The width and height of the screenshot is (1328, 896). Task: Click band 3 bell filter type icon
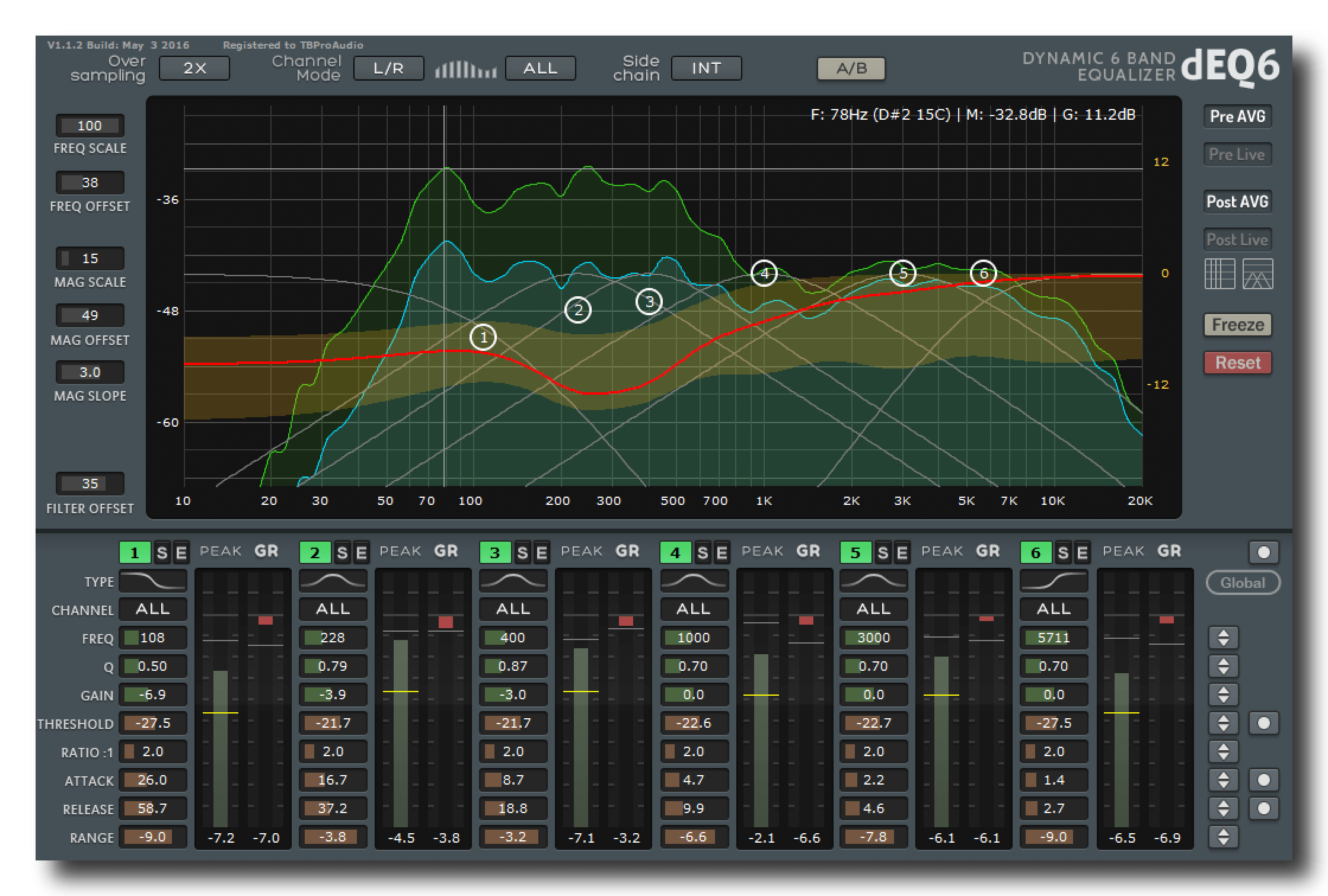click(x=513, y=581)
